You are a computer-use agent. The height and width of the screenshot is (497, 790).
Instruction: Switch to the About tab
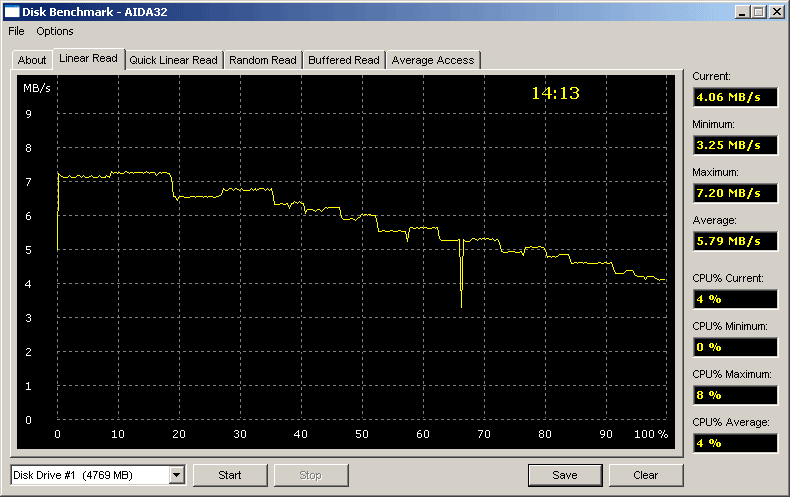pos(32,60)
